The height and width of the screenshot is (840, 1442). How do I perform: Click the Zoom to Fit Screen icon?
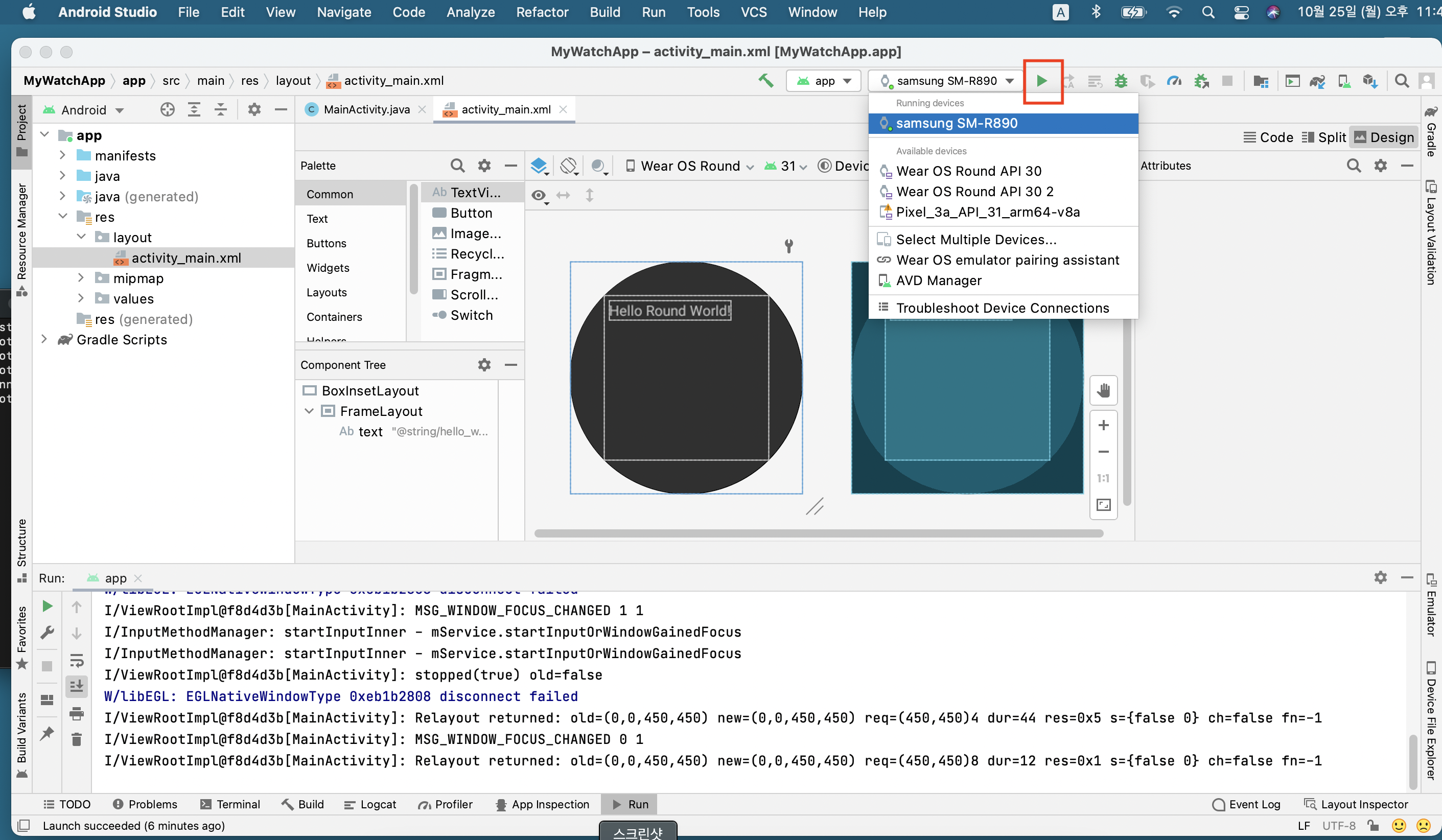click(1103, 505)
